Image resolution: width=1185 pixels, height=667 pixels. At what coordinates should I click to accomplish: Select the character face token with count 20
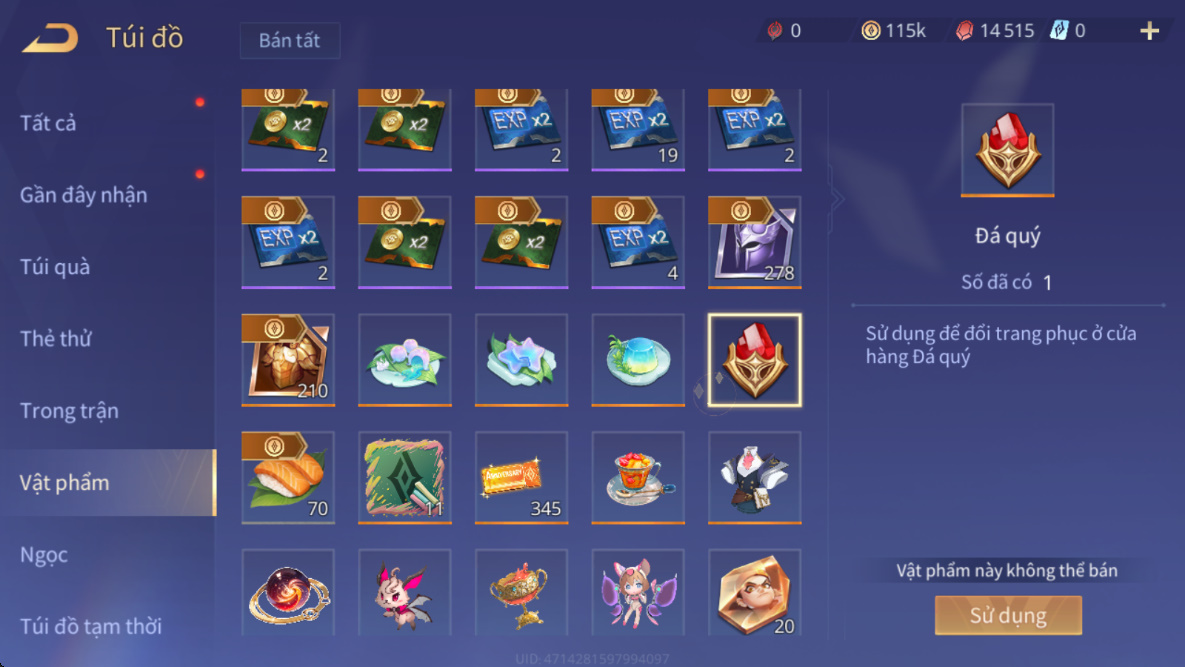754,592
